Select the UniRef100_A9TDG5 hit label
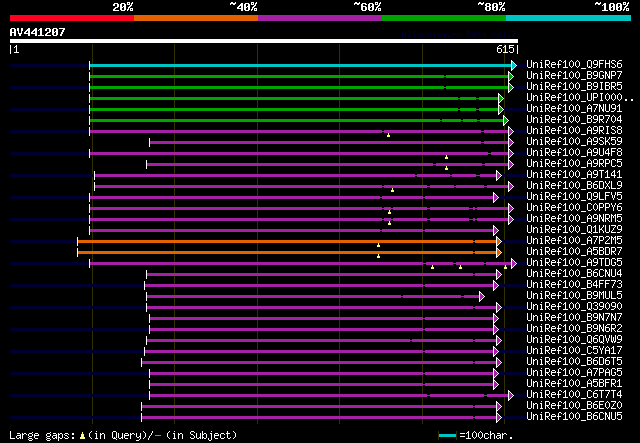 coord(573,263)
